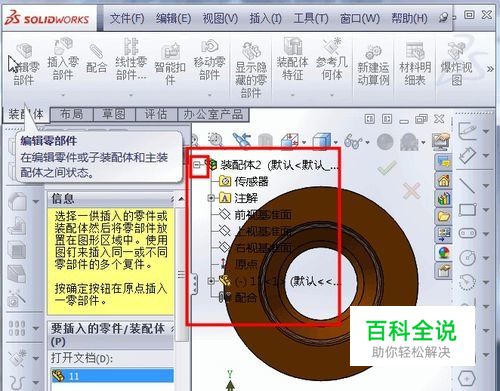Open the File Explorer folder icon in task pane
This screenshot has width=500, height=391.
[444, 217]
